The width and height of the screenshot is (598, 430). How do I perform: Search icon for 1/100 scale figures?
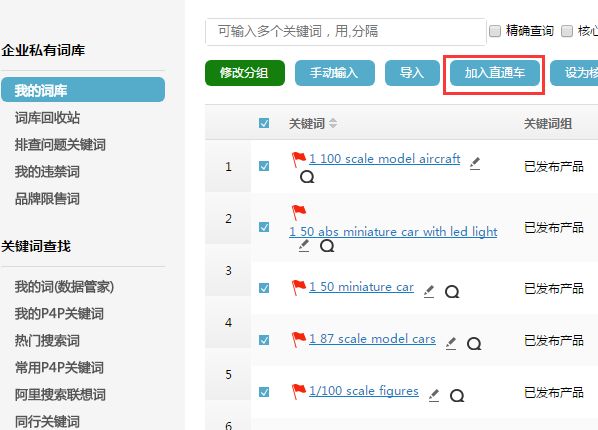click(457, 396)
